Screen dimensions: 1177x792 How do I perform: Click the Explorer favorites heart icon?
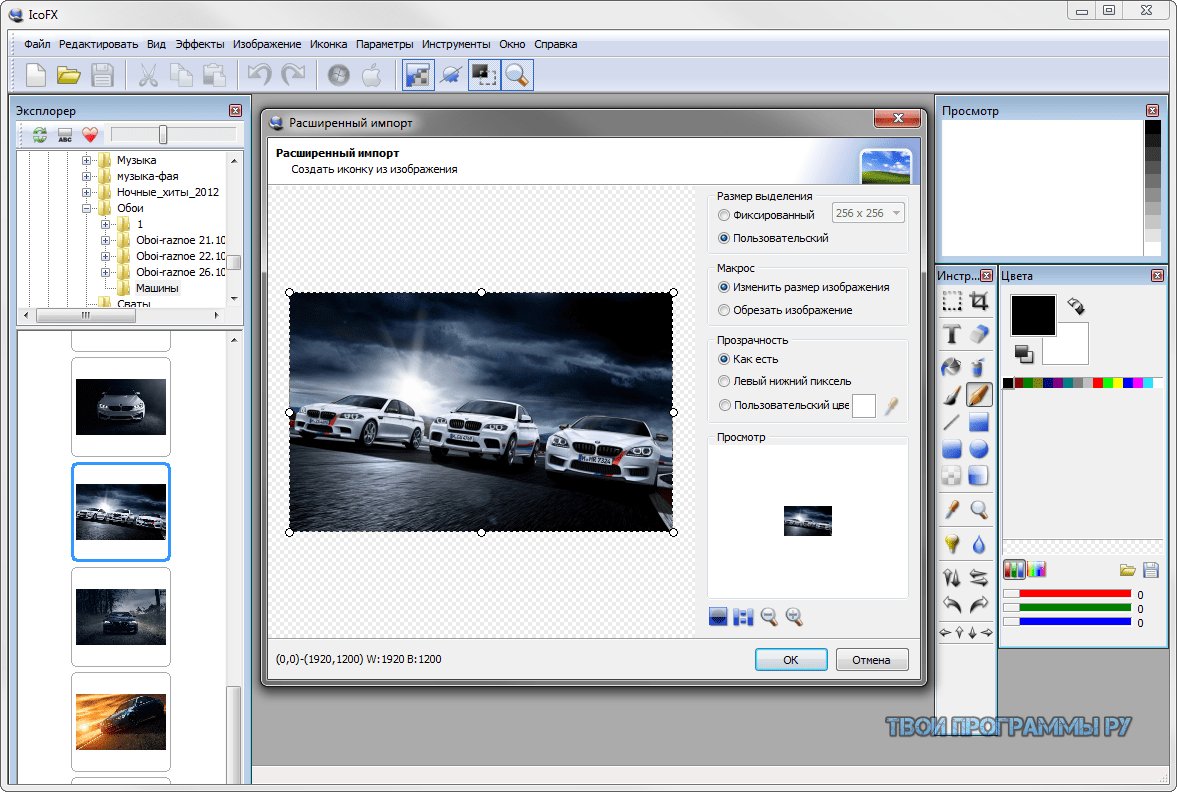(91, 135)
